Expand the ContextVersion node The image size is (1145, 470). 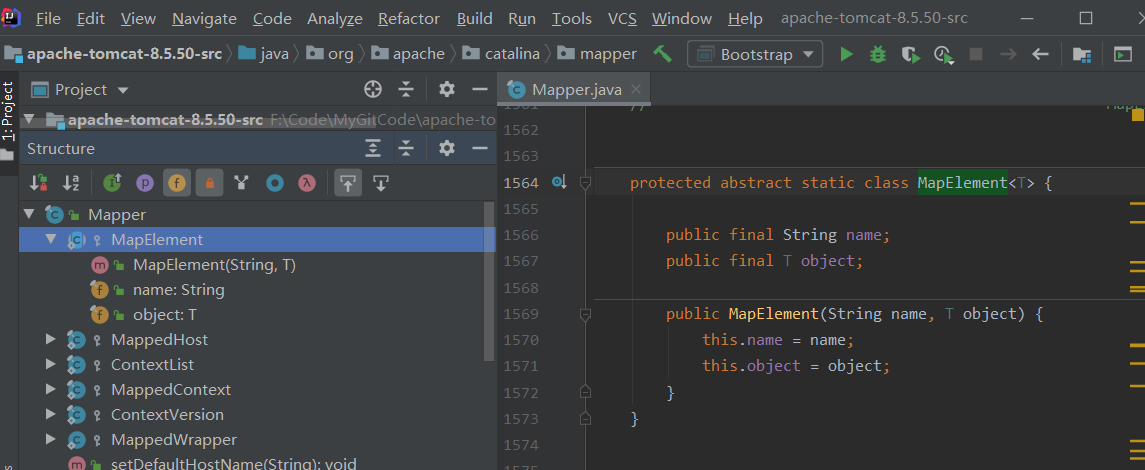50,415
